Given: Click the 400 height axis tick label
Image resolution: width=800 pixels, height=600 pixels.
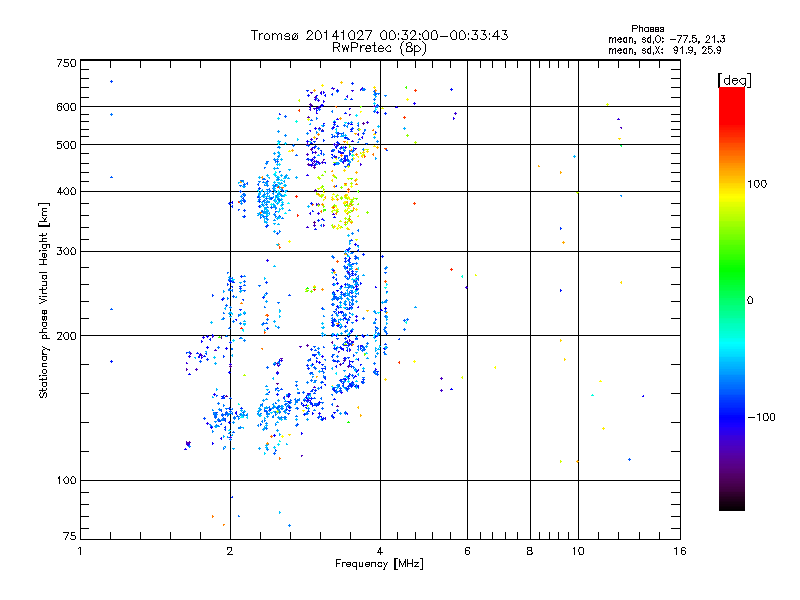Looking at the screenshot, I should (x=66, y=192).
